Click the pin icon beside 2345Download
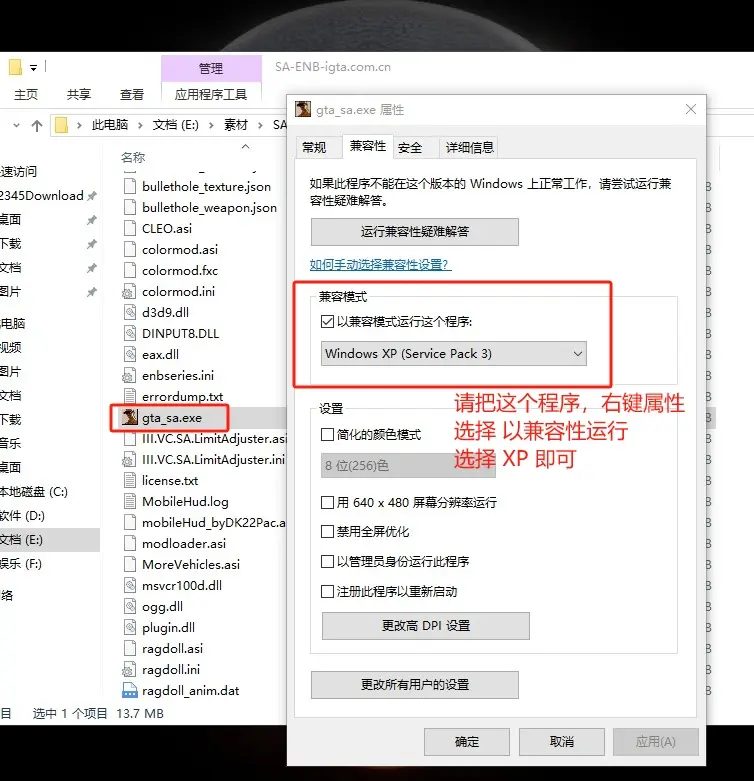 (92, 196)
